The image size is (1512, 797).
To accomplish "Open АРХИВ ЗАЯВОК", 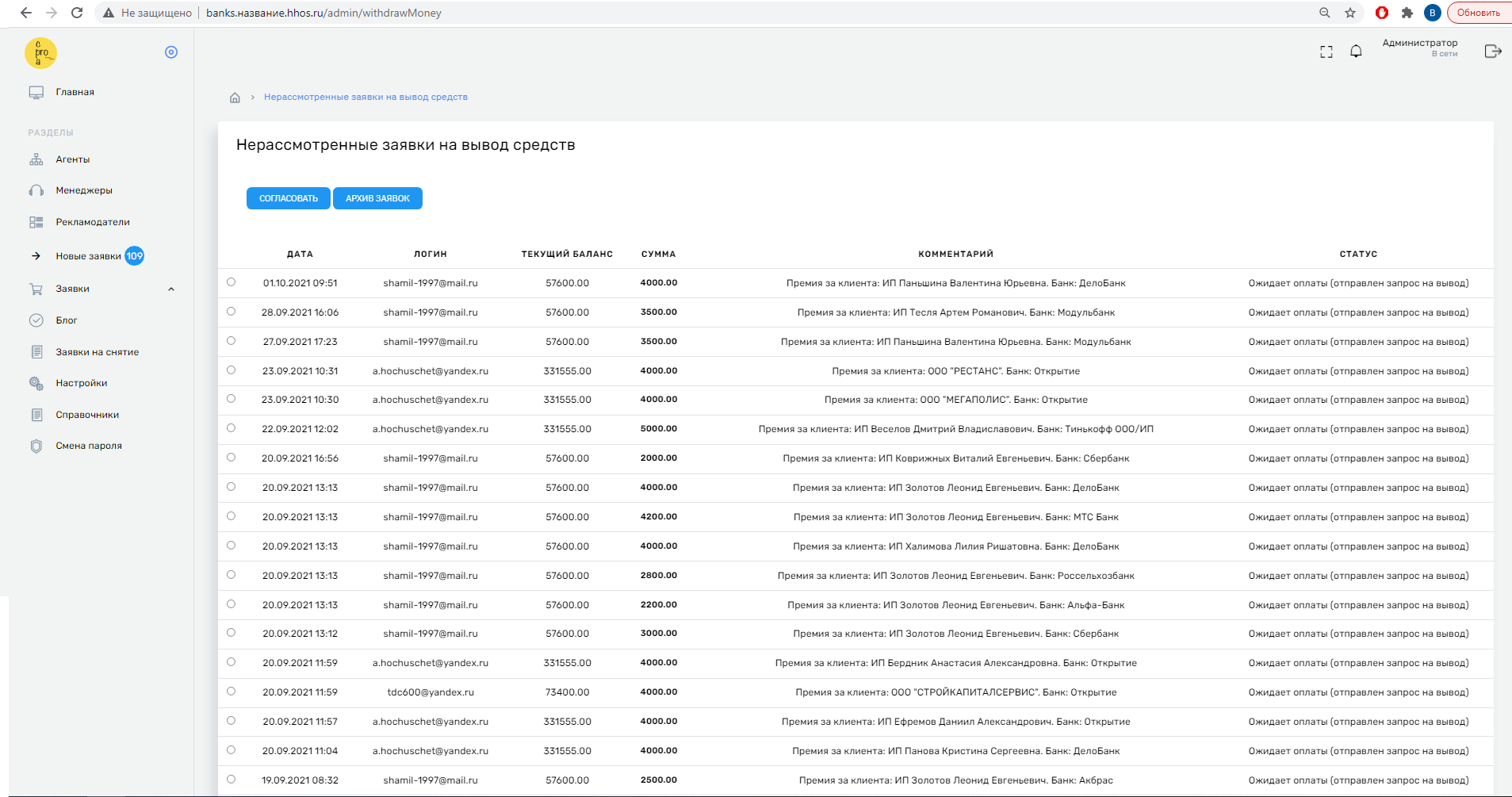I will point(377,198).
